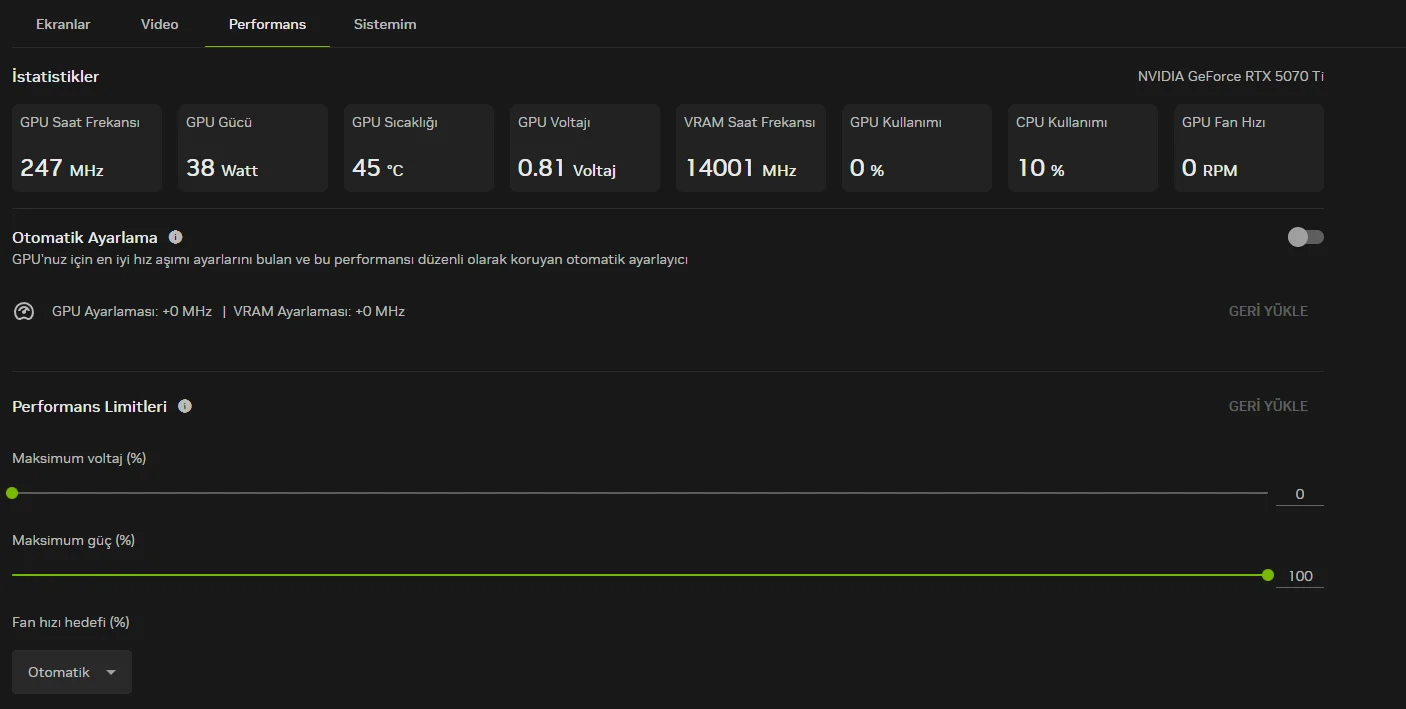Click the İstatistikler heading
Viewport: 1406px width, 709px height.
coord(56,77)
